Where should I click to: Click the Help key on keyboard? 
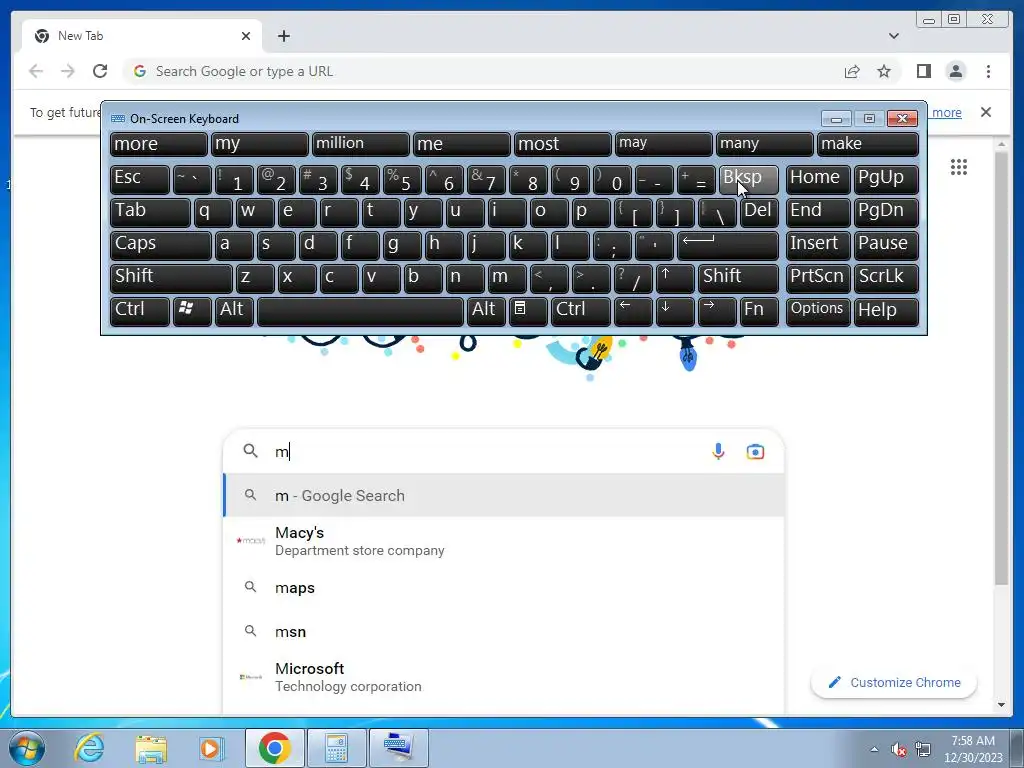pos(886,311)
